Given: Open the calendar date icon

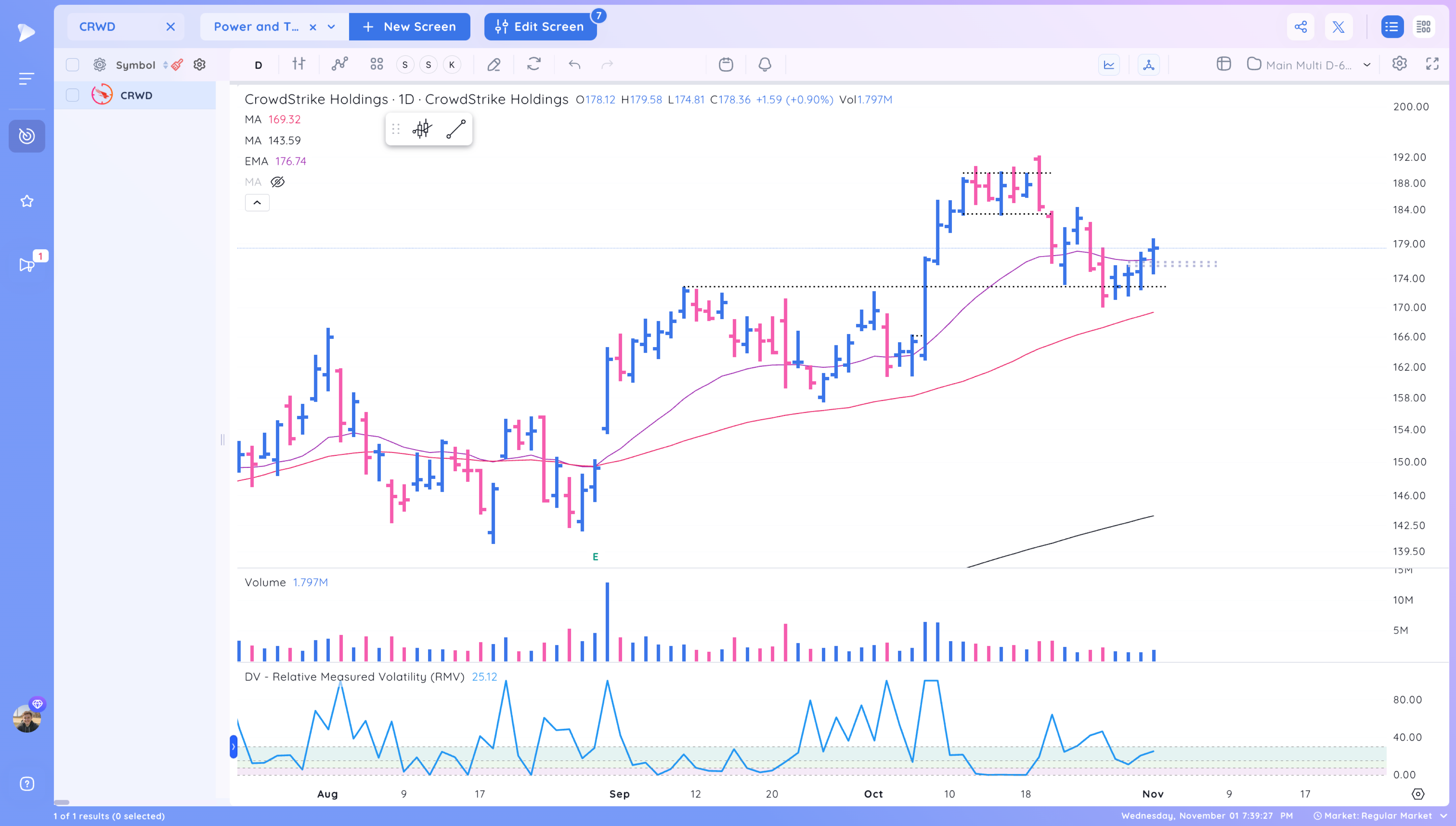Looking at the screenshot, I should click(x=726, y=64).
